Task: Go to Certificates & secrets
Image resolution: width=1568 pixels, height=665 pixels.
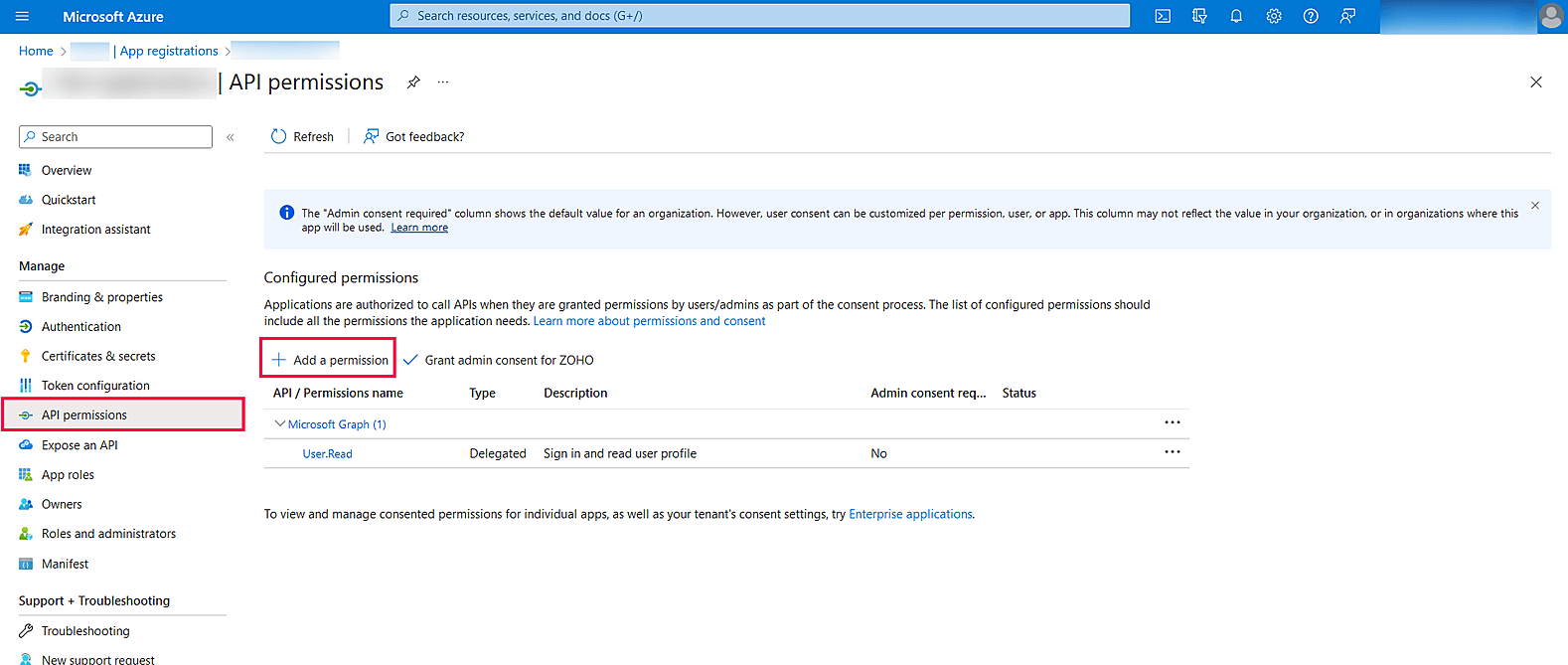Action: click(98, 356)
